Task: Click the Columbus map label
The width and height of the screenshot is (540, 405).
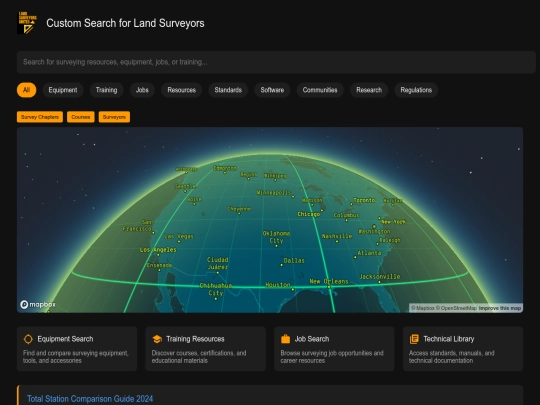Action: point(346,215)
